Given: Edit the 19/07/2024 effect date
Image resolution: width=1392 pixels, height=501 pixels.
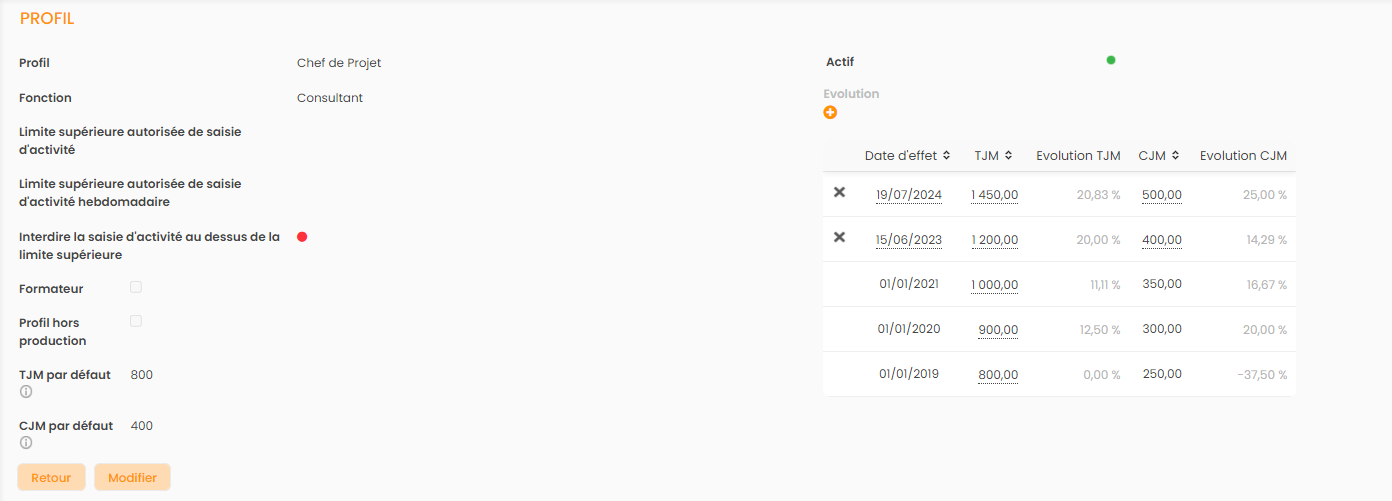Looking at the screenshot, I should pos(908,195).
